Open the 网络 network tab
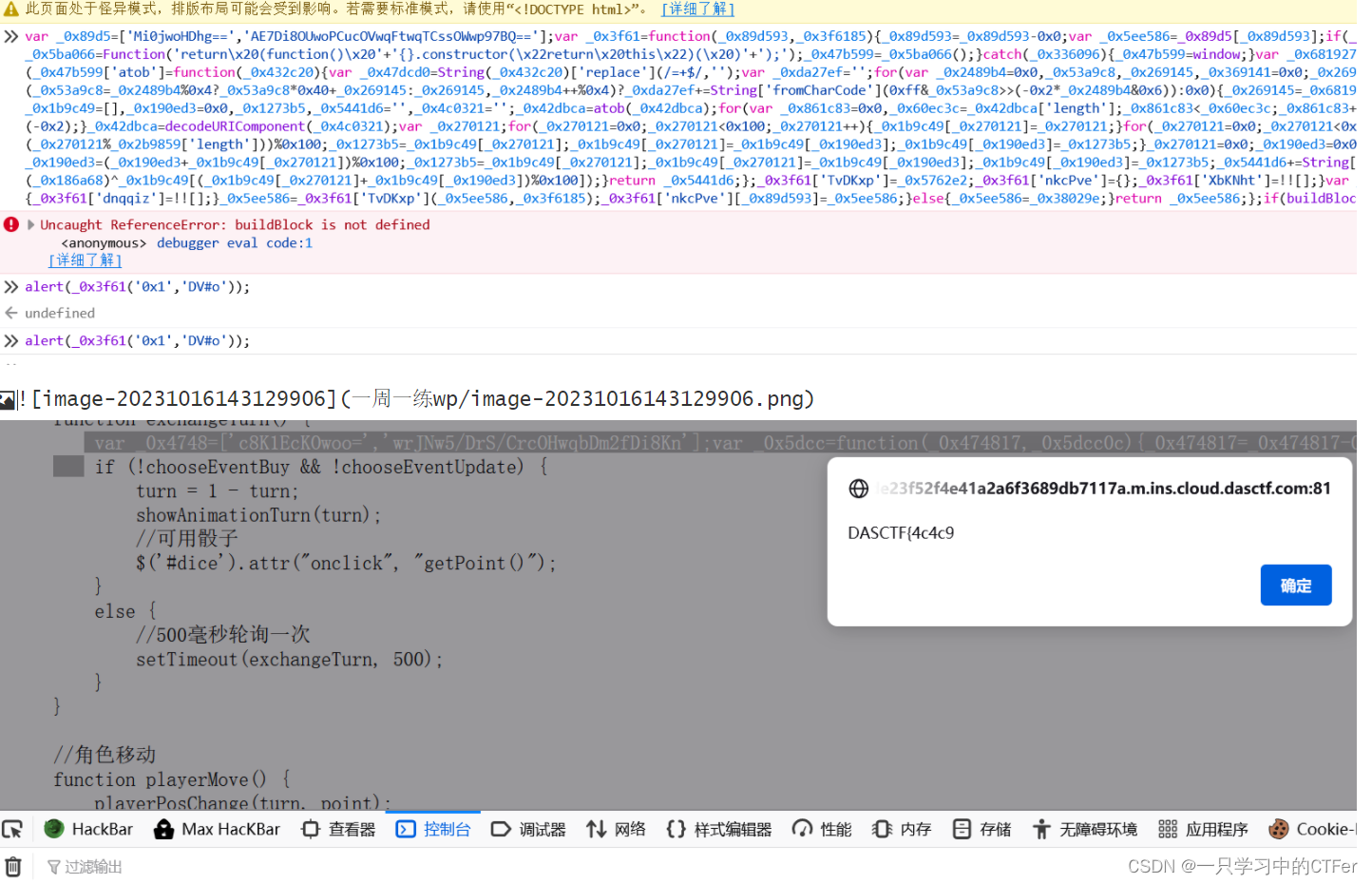The height and width of the screenshot is (884, 1372). tap(616, 829)
